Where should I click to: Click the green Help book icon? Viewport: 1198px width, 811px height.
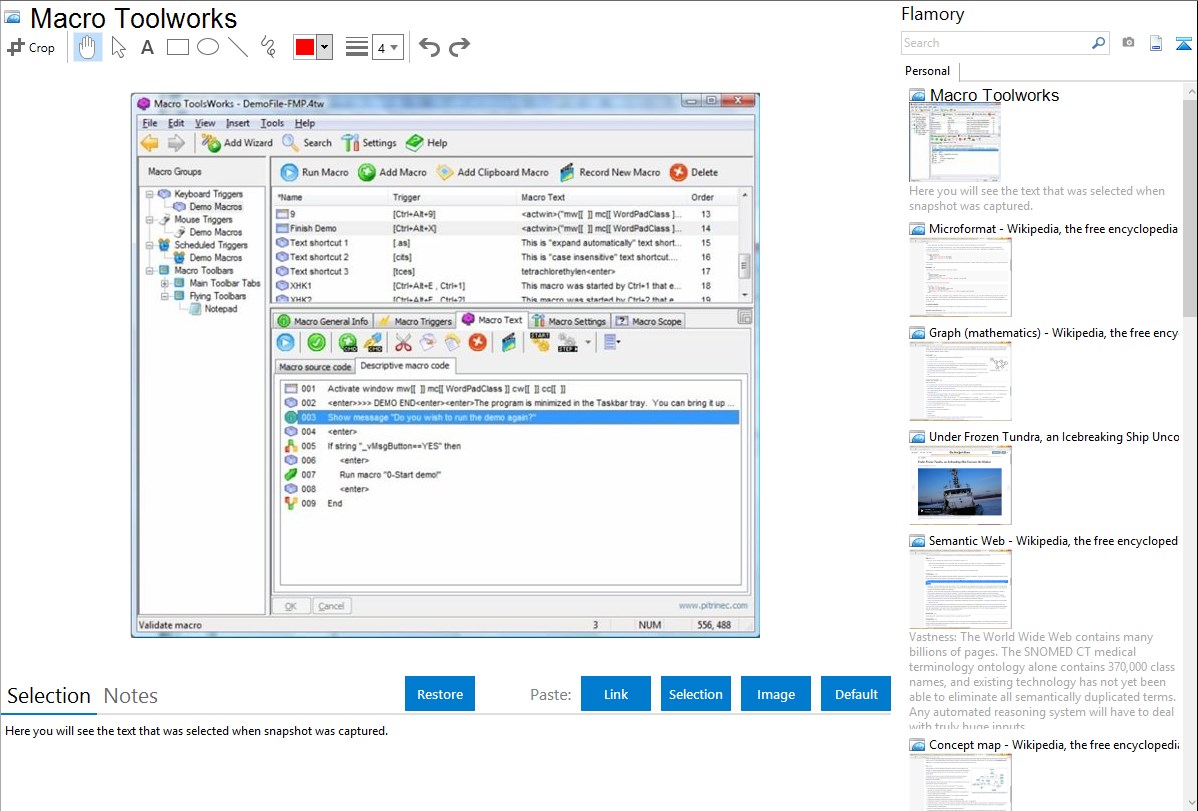(x=415, y=142)
